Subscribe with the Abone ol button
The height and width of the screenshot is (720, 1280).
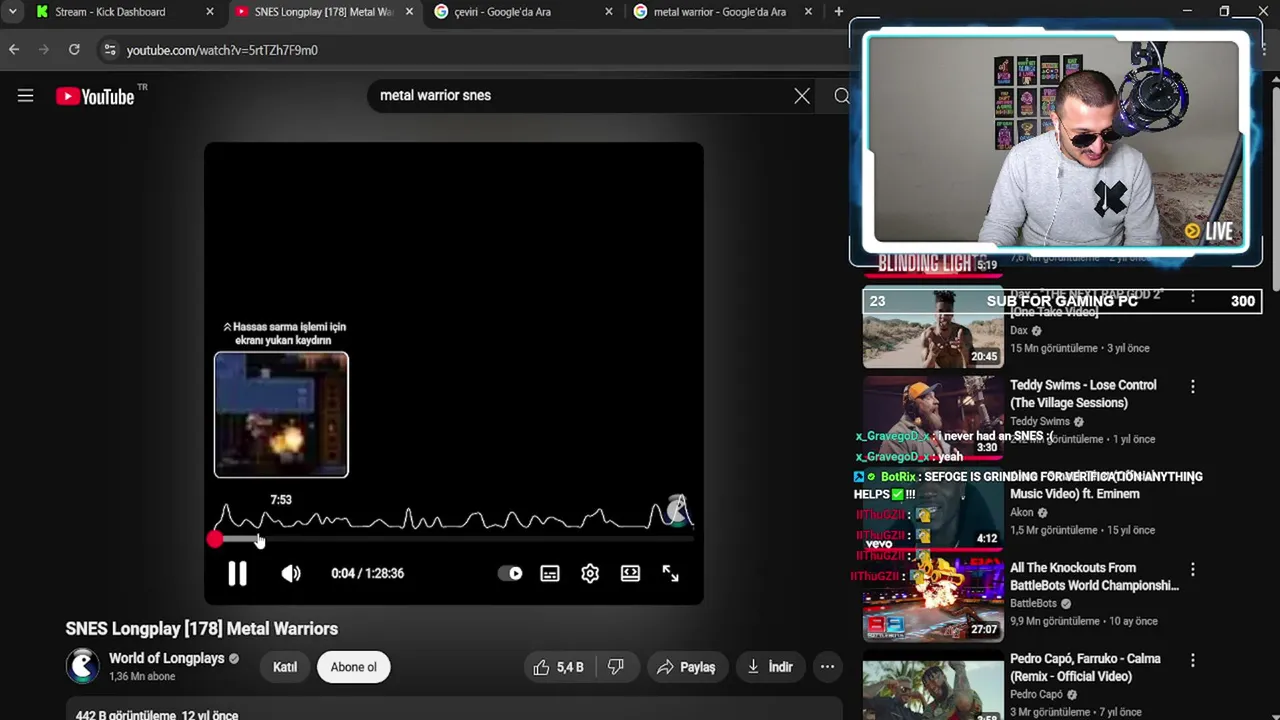pyautogui.click(x=354, y=667)
